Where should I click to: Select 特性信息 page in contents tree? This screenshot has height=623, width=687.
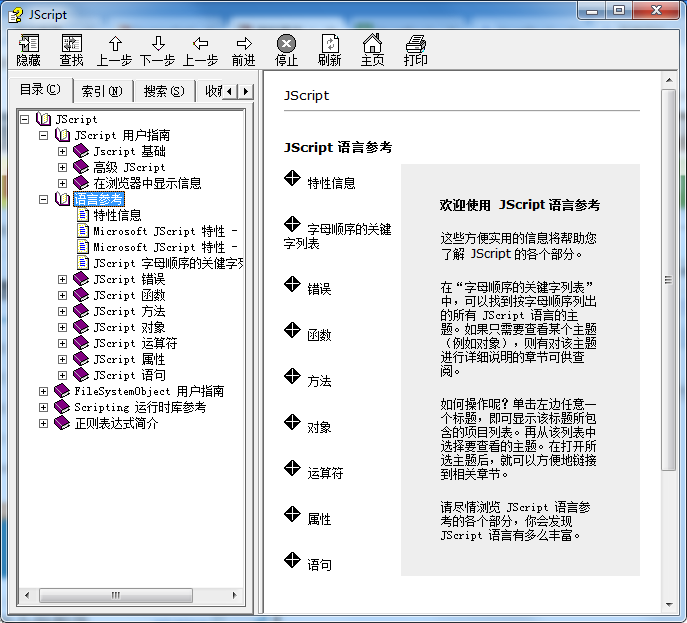(117, 215)
